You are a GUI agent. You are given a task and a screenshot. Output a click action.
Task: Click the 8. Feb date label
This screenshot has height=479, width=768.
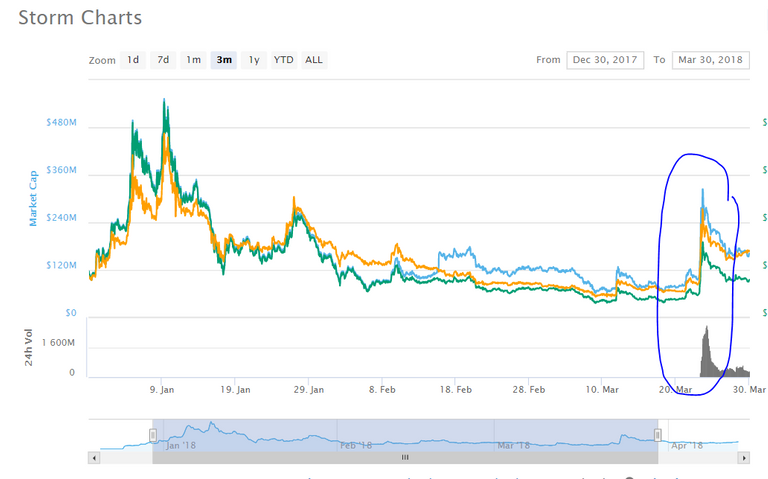(382, 390)
